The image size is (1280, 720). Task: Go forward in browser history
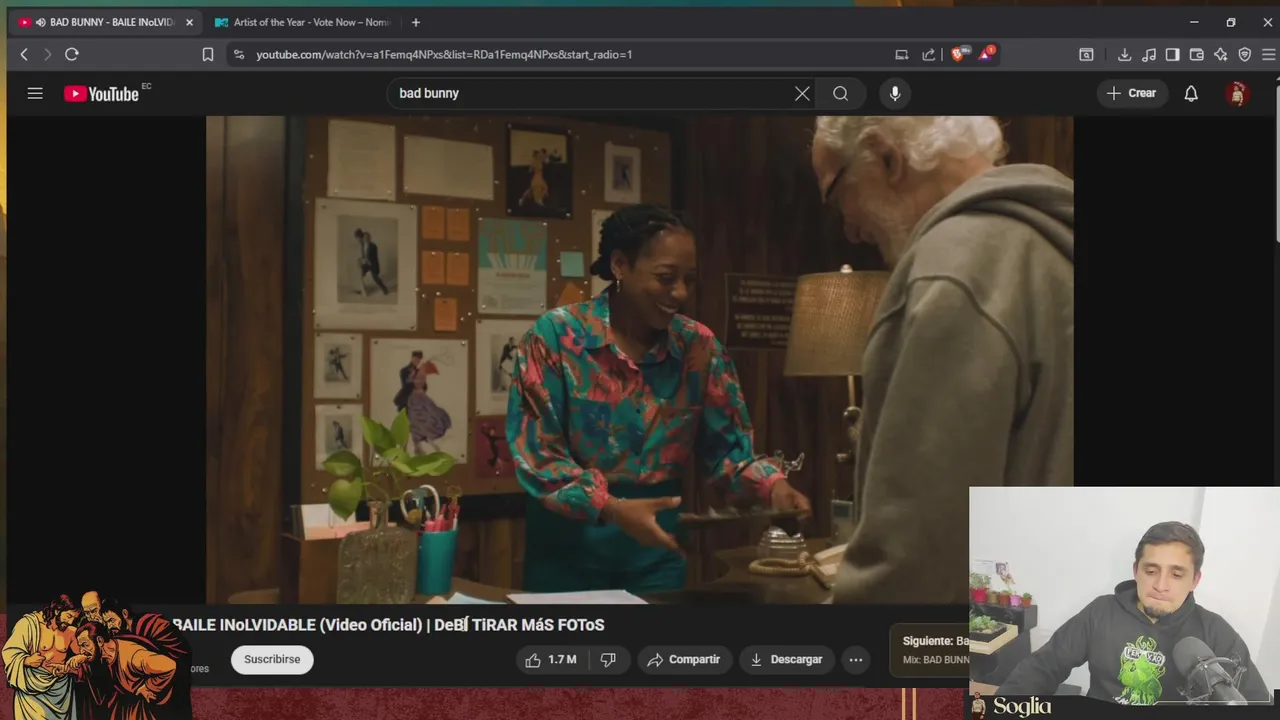pyautogui.click(x=47, y=55)
